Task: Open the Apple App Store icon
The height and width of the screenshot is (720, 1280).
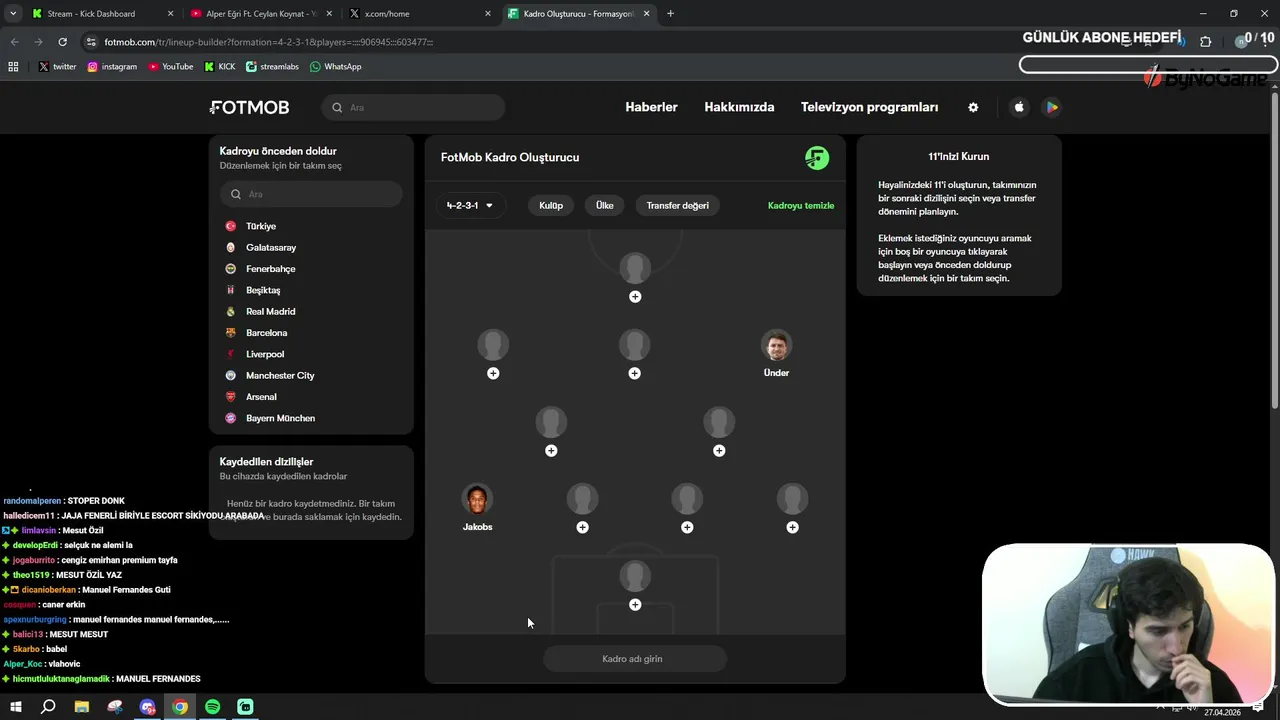Action: coord(1019,107)
